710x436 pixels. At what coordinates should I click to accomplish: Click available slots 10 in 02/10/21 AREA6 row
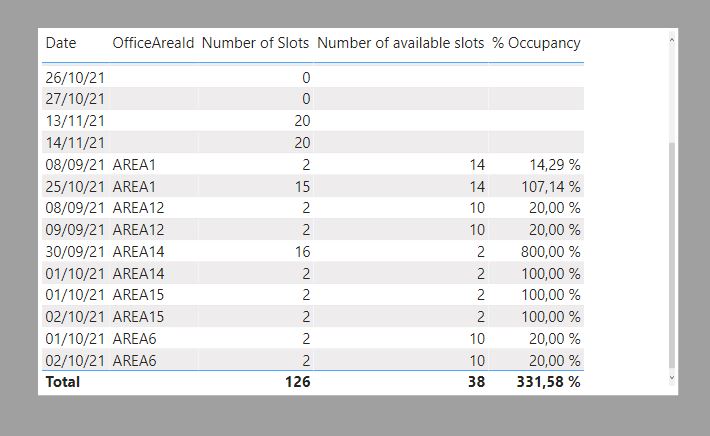tap(477, 360)
